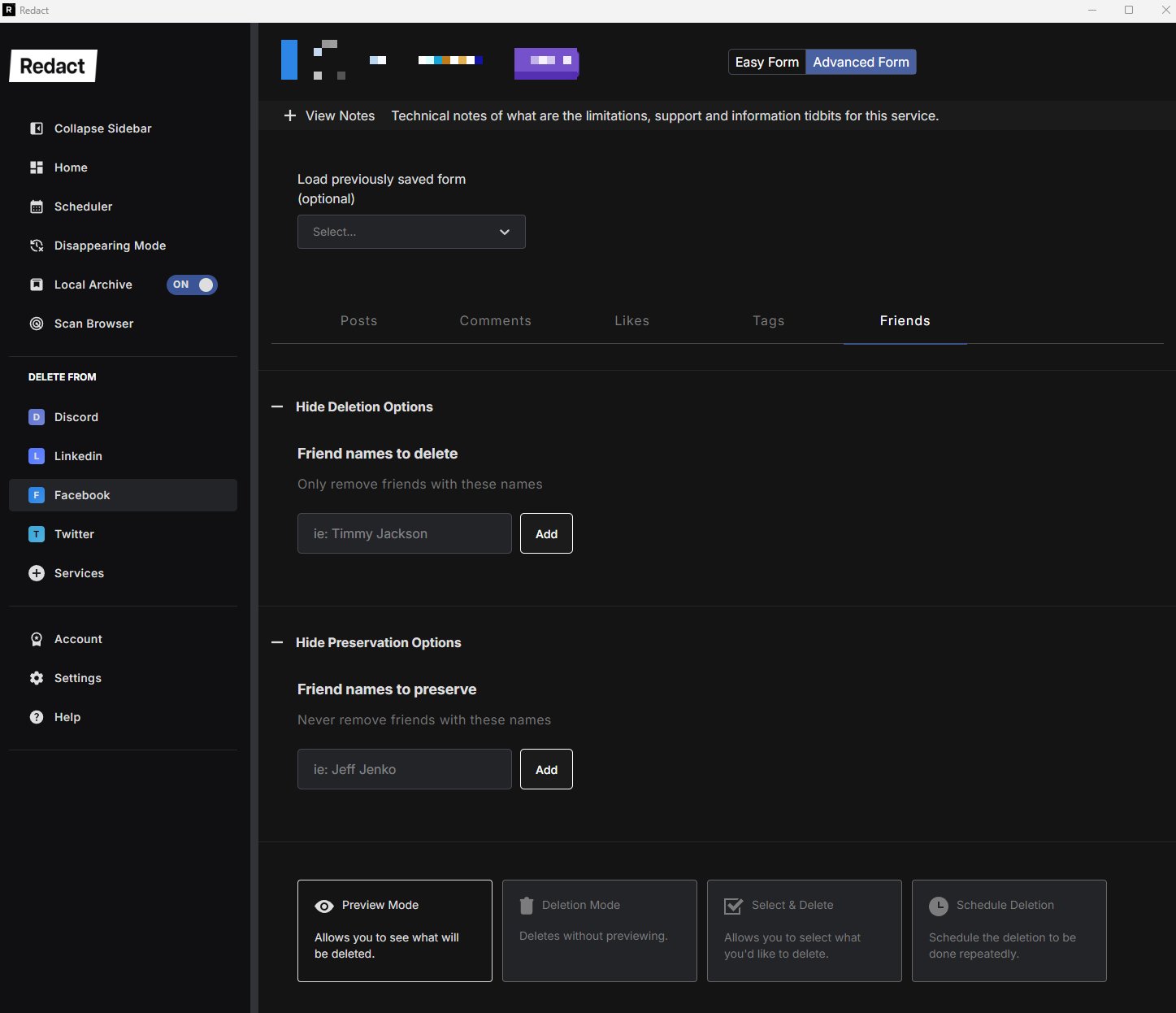Click the Jeff Jenko preserve names field
This screenshot has height=1013, width=1176.
click(x=404, y=769)
